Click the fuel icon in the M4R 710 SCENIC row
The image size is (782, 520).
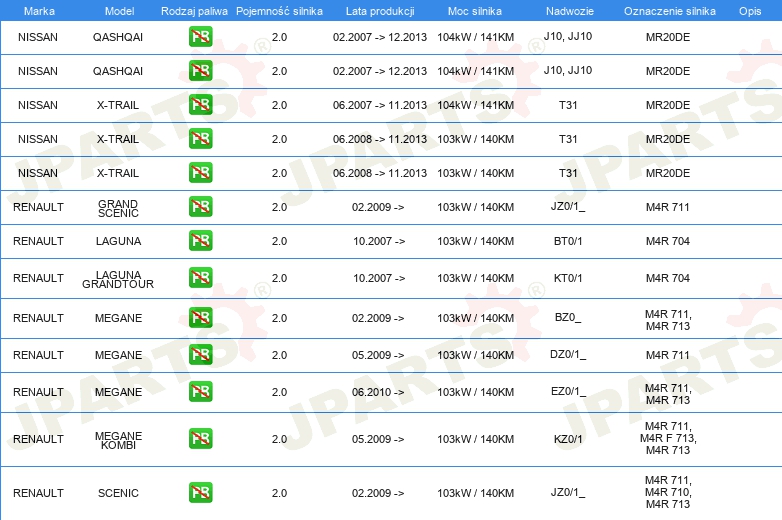pos(200,493)
